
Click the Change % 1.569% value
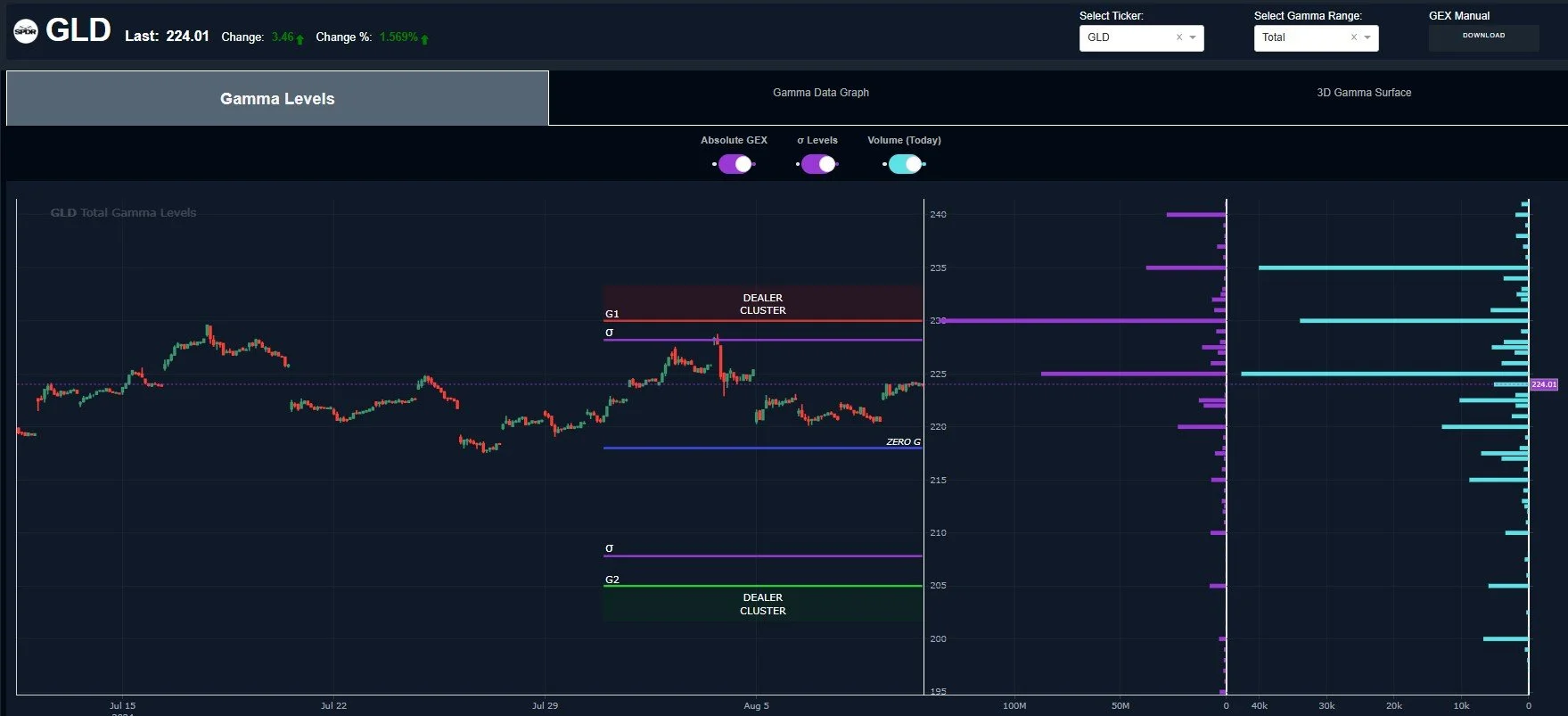(398, 37)
